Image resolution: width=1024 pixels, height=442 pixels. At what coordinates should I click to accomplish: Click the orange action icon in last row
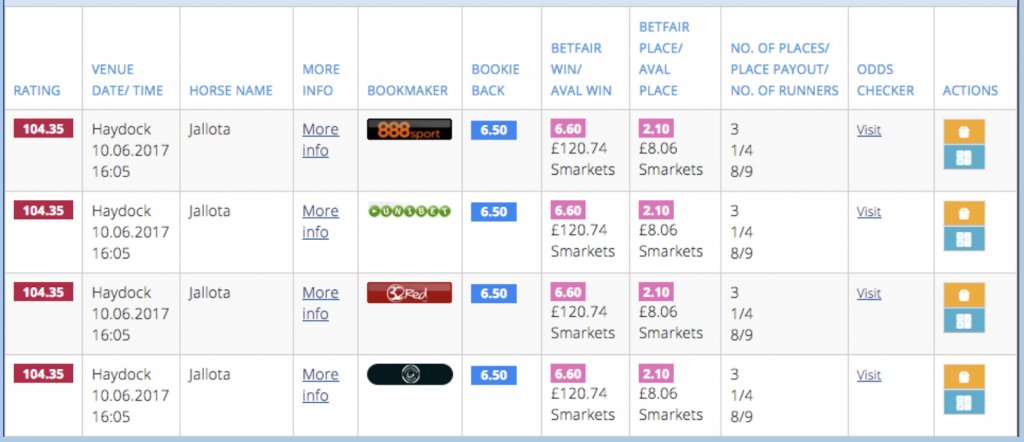964,377
